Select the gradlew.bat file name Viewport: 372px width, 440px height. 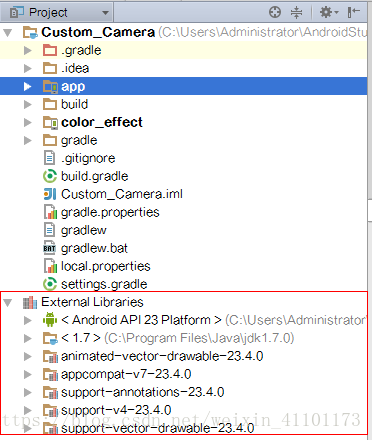[x=94, y=248]
